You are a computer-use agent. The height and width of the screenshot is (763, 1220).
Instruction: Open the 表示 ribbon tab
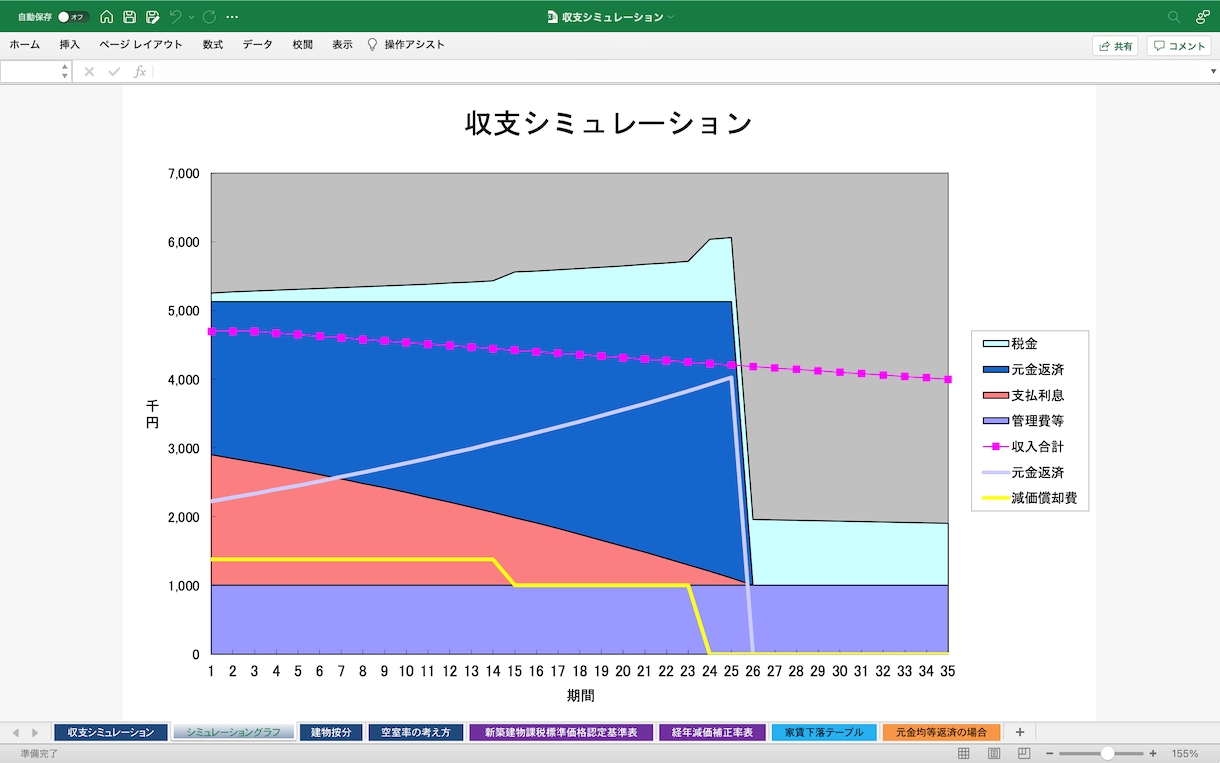click(x=343, y=45)
